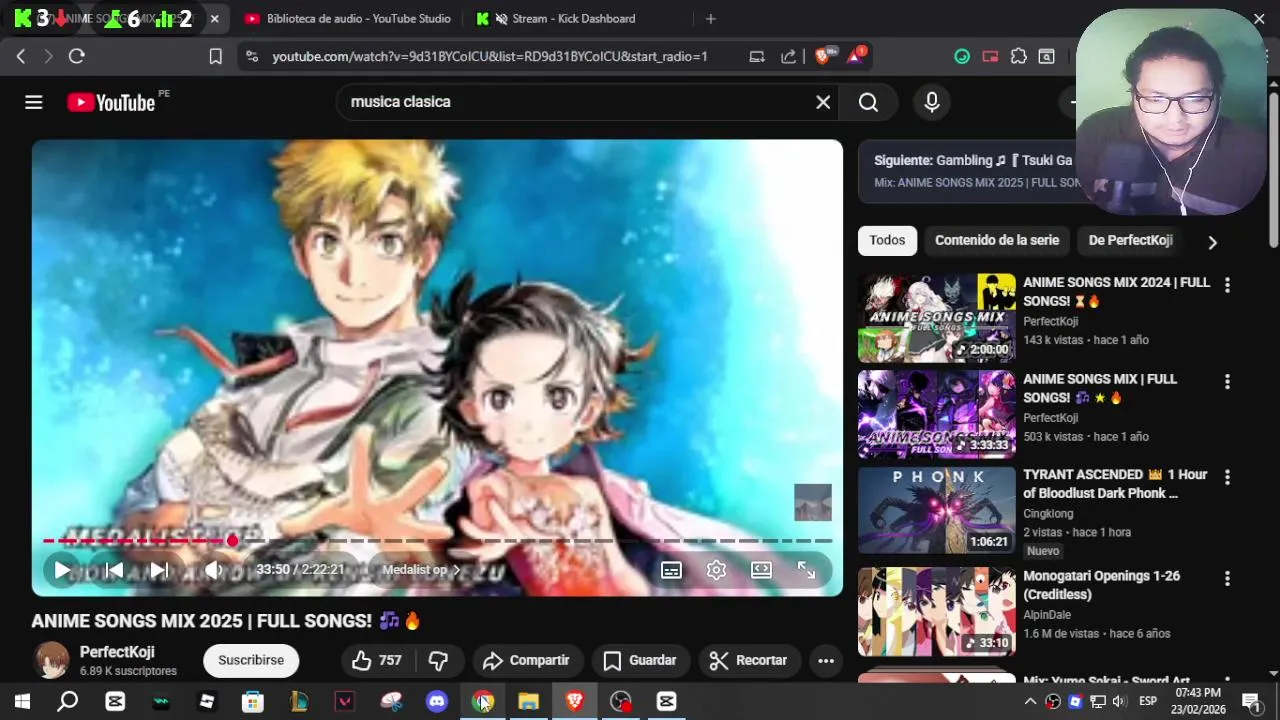This screenshot has width=1280, height=720.
Task: Open options for ANIME SONGS MIX 2024
Action: click(1227, 285)
